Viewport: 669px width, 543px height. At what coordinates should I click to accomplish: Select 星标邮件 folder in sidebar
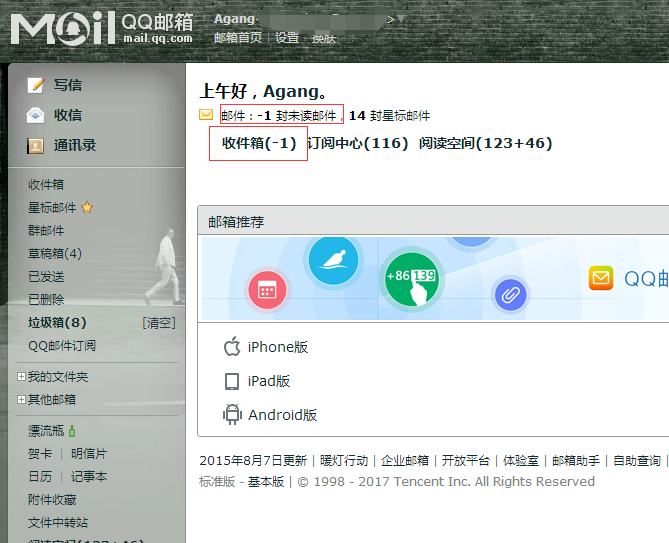[52, 207]
